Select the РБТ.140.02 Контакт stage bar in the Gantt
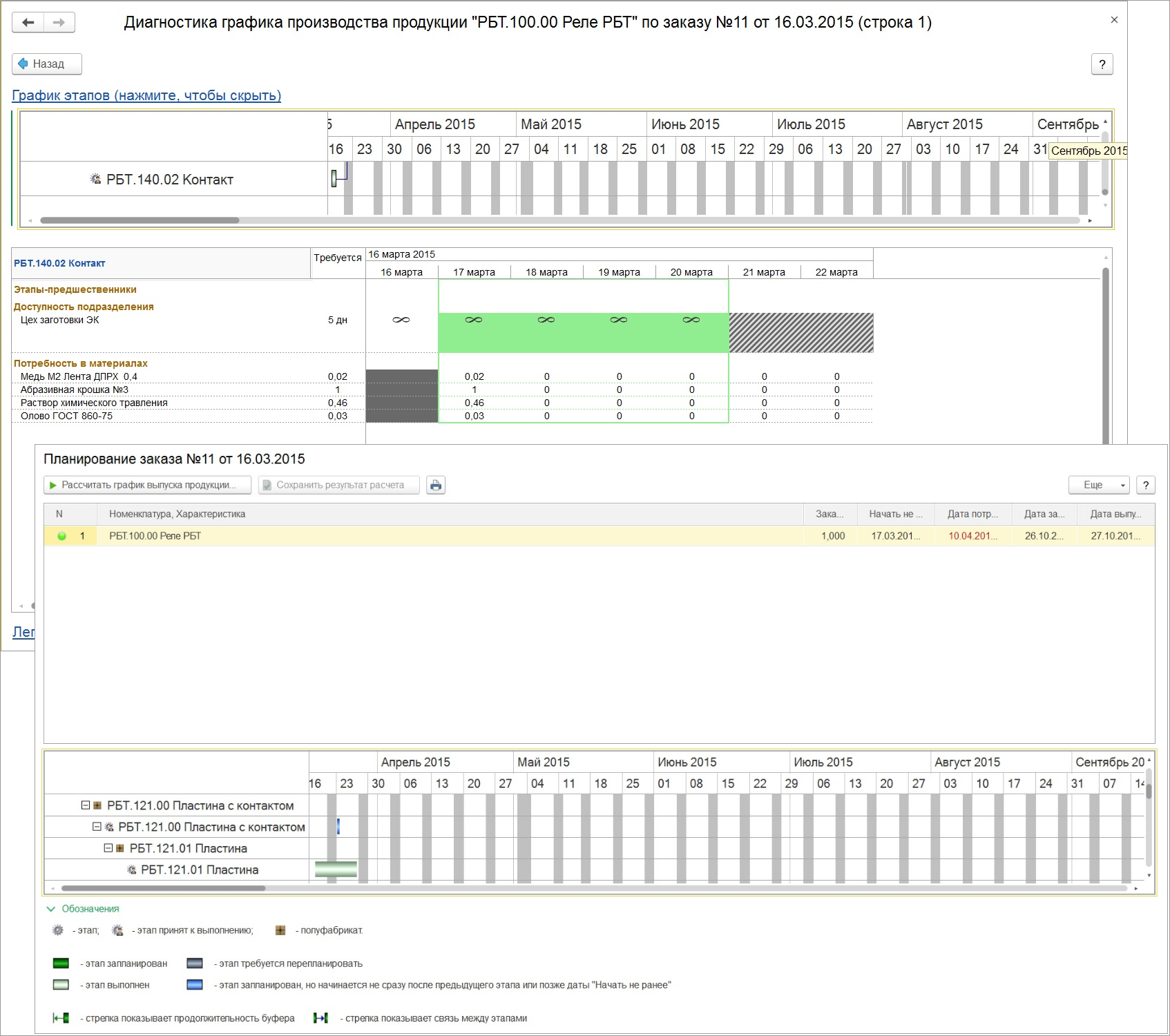Viewport: 1170px width, 1036px height. coord(334,179)
